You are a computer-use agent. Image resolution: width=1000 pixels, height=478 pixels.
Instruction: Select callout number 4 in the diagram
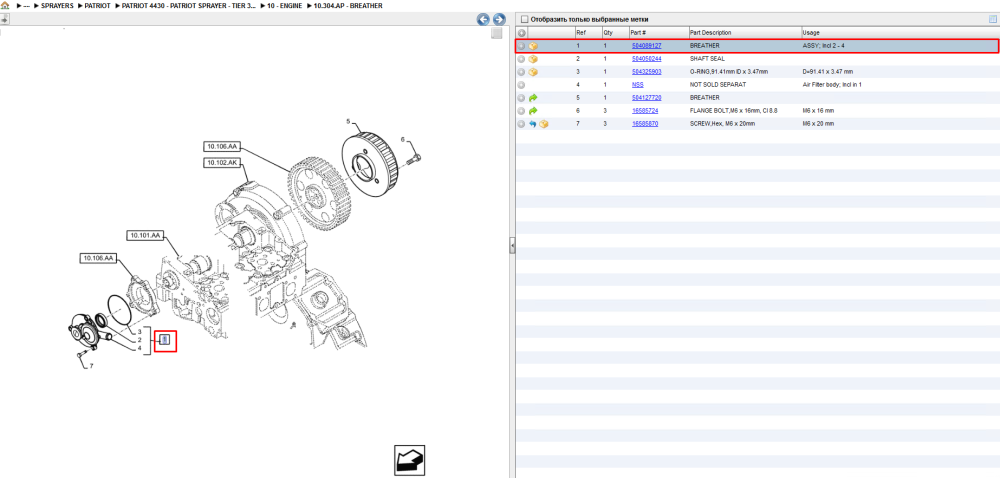(x=139, y=348)
